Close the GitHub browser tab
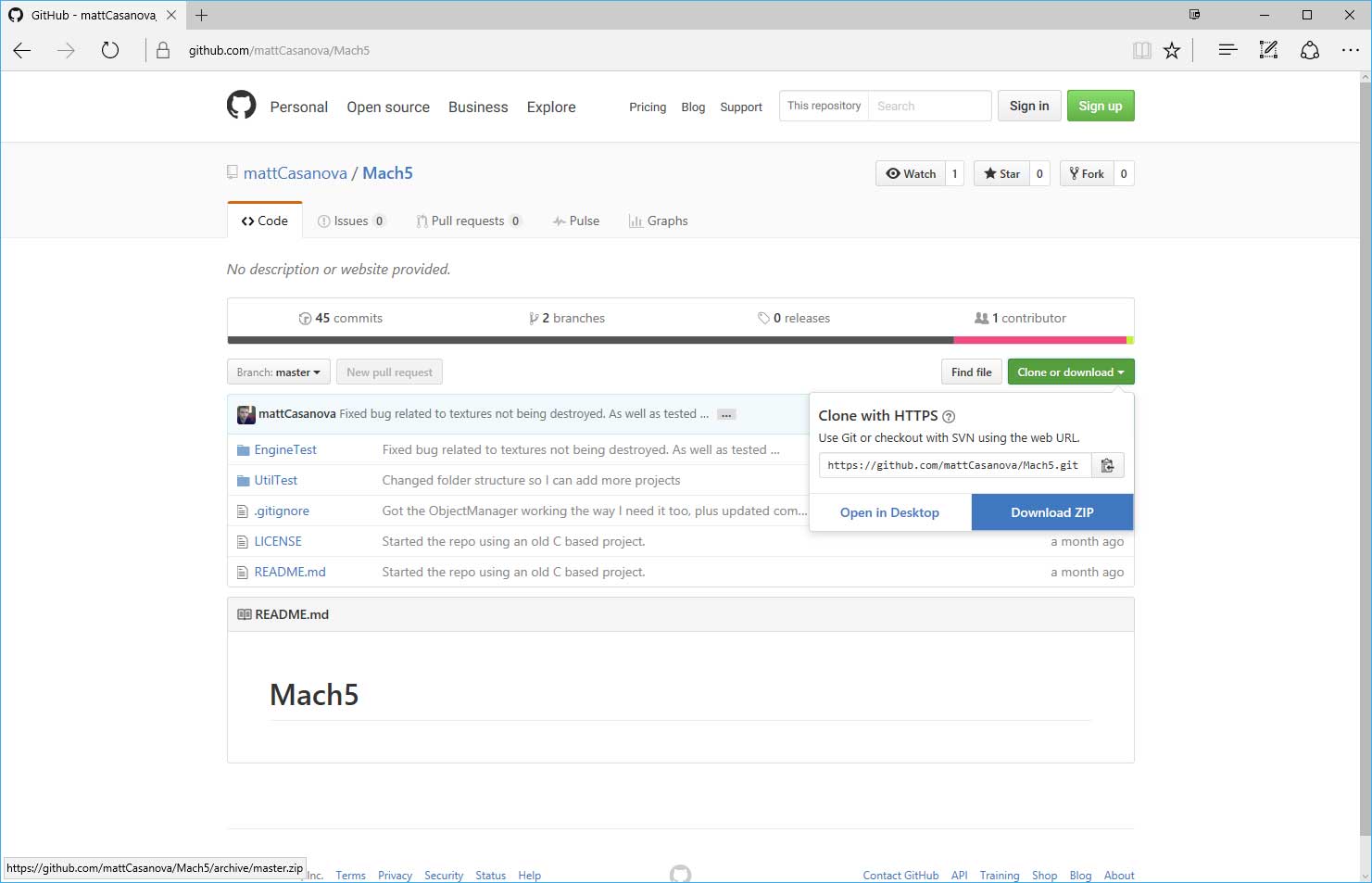This screenshot has width=1372, height=883. (x=170, y=15)
